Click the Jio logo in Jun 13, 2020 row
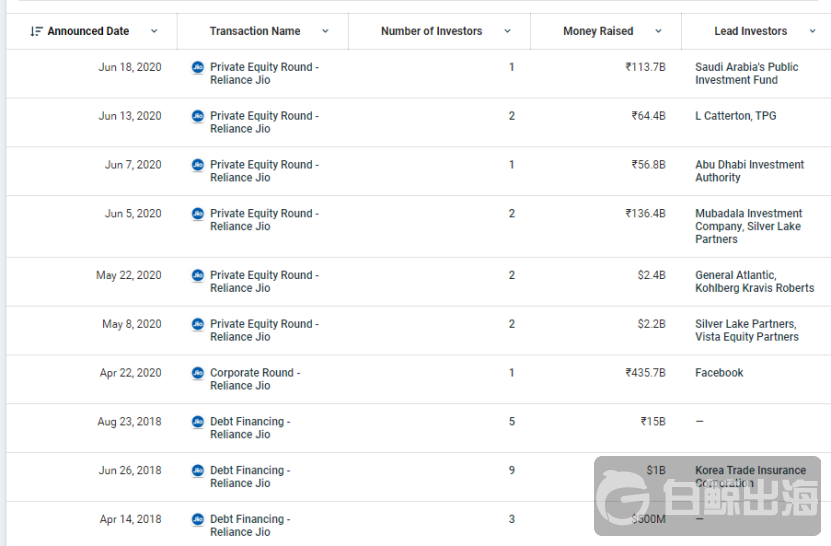Viewport: 831px width, 546px height. point(198,116)
